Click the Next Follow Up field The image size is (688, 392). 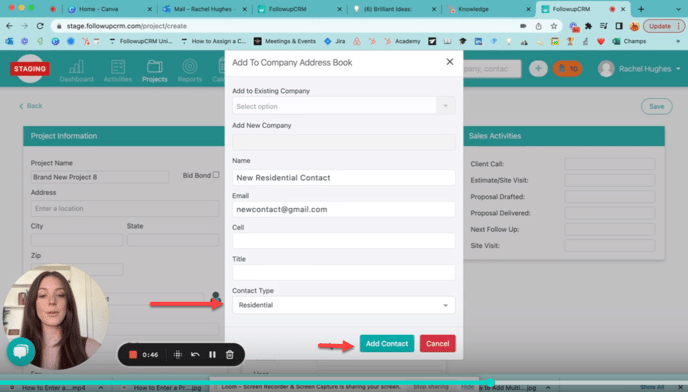pyautogui.click(x=609, y=229)
